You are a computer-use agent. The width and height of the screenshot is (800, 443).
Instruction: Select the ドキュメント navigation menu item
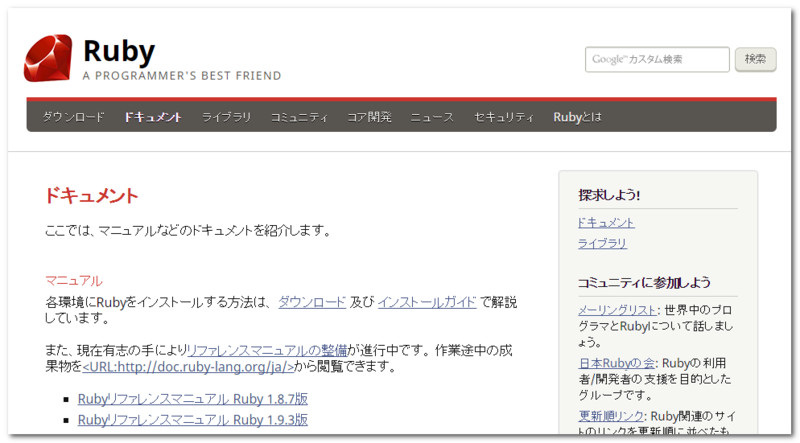153,117
